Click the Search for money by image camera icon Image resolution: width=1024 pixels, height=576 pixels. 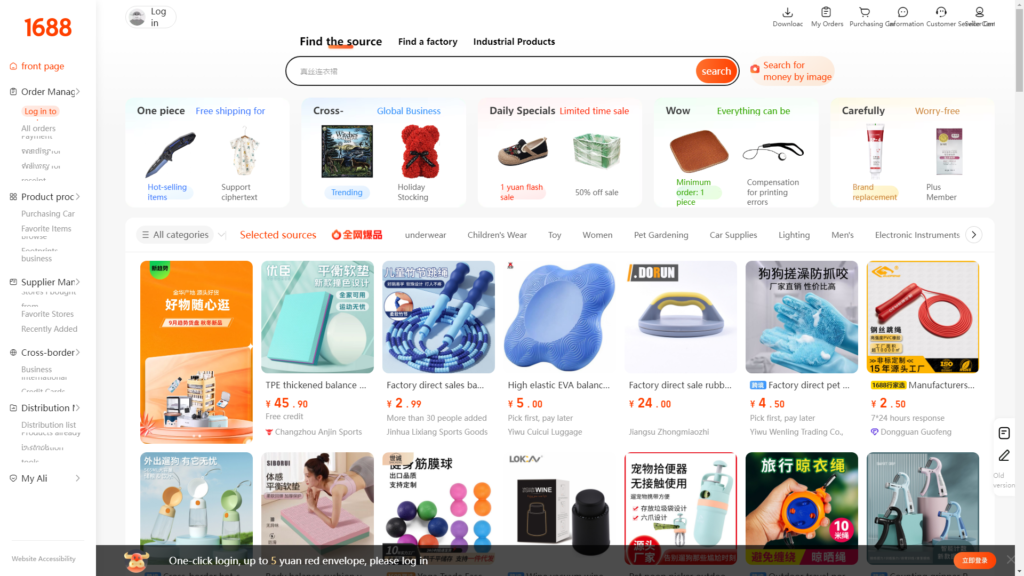point(755,69)
